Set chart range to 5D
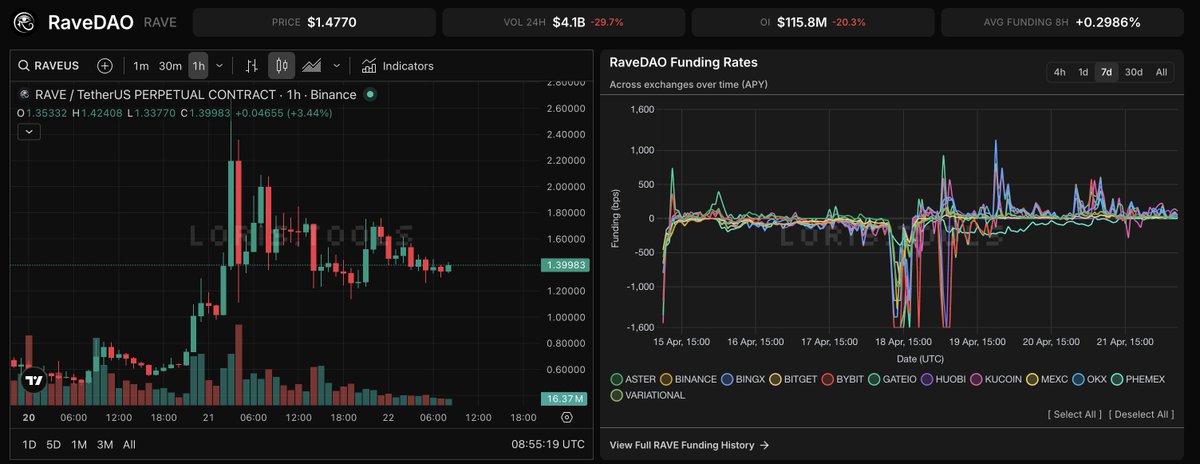 [55, 444]
